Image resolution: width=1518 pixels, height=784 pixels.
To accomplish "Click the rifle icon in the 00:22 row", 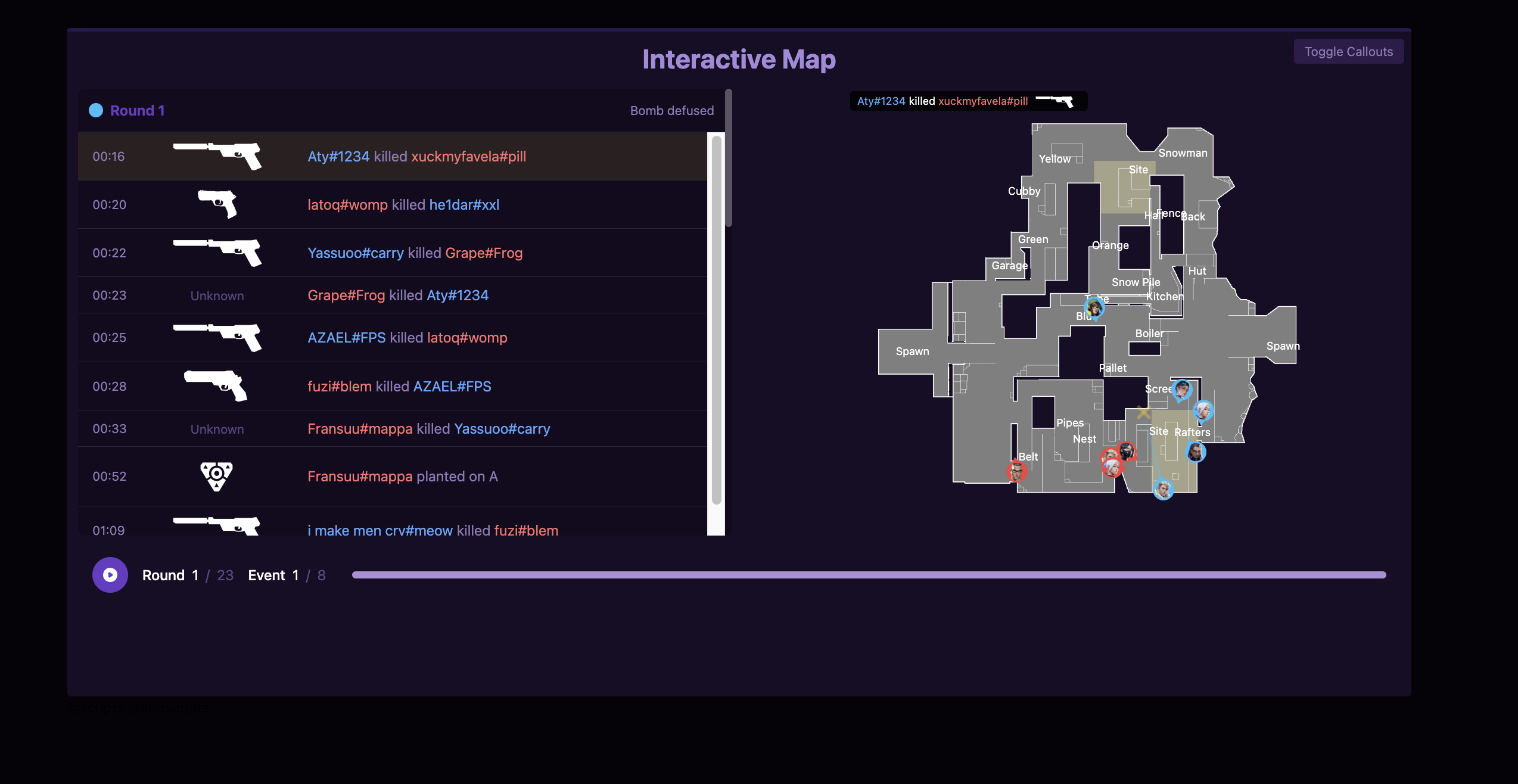I will (217, 253).
